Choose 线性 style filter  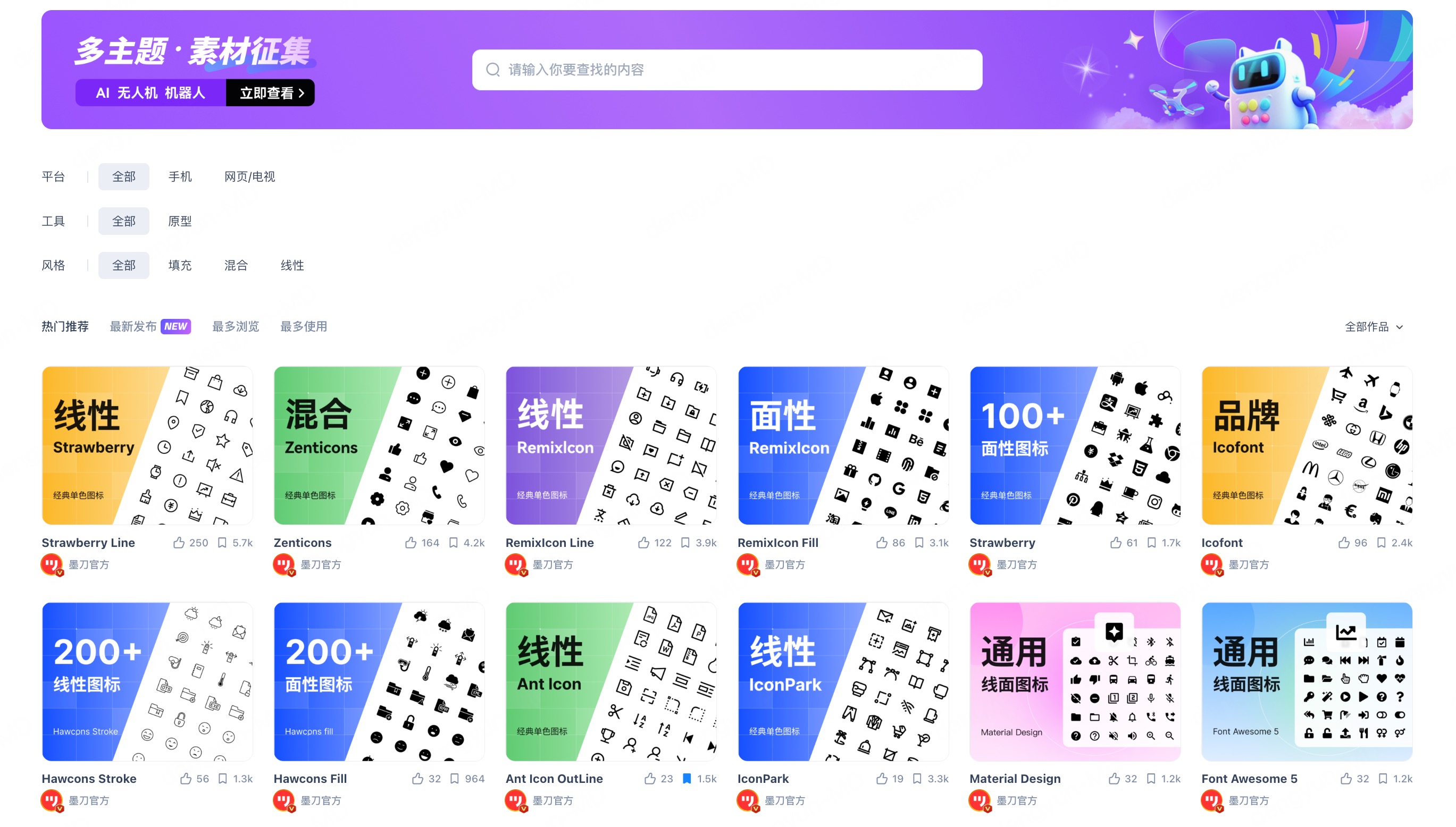292,265
